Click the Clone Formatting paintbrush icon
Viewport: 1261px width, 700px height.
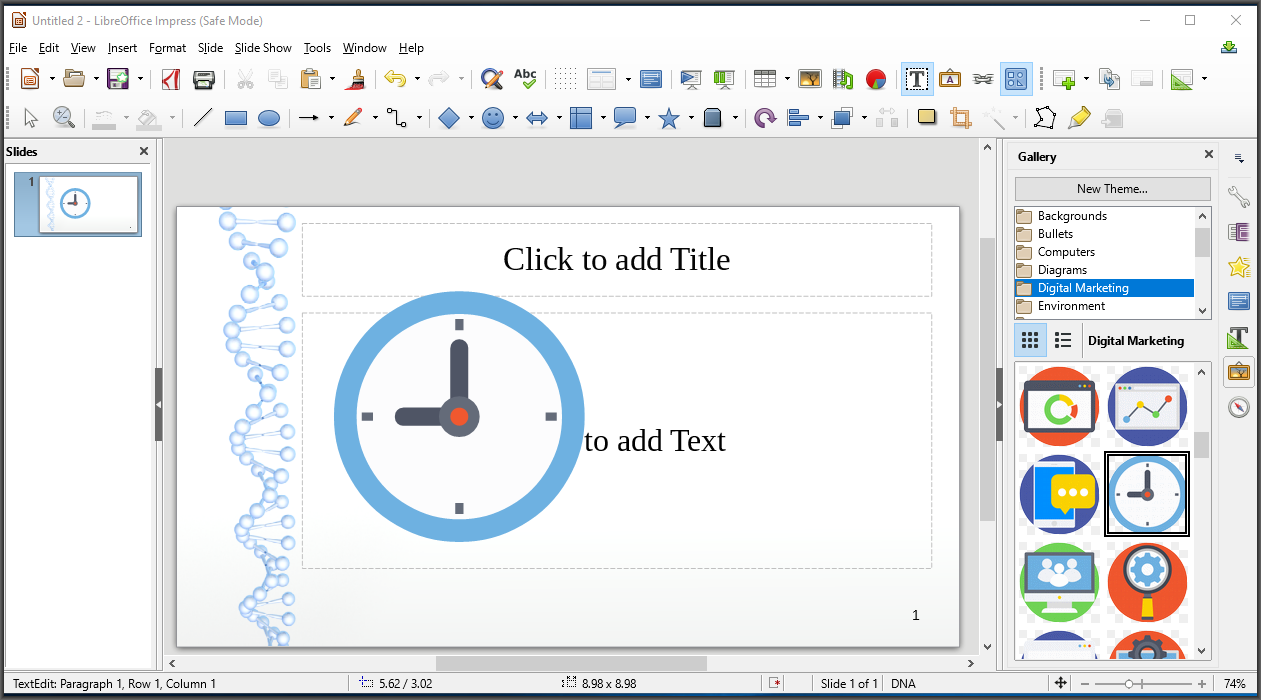point(356,79)
